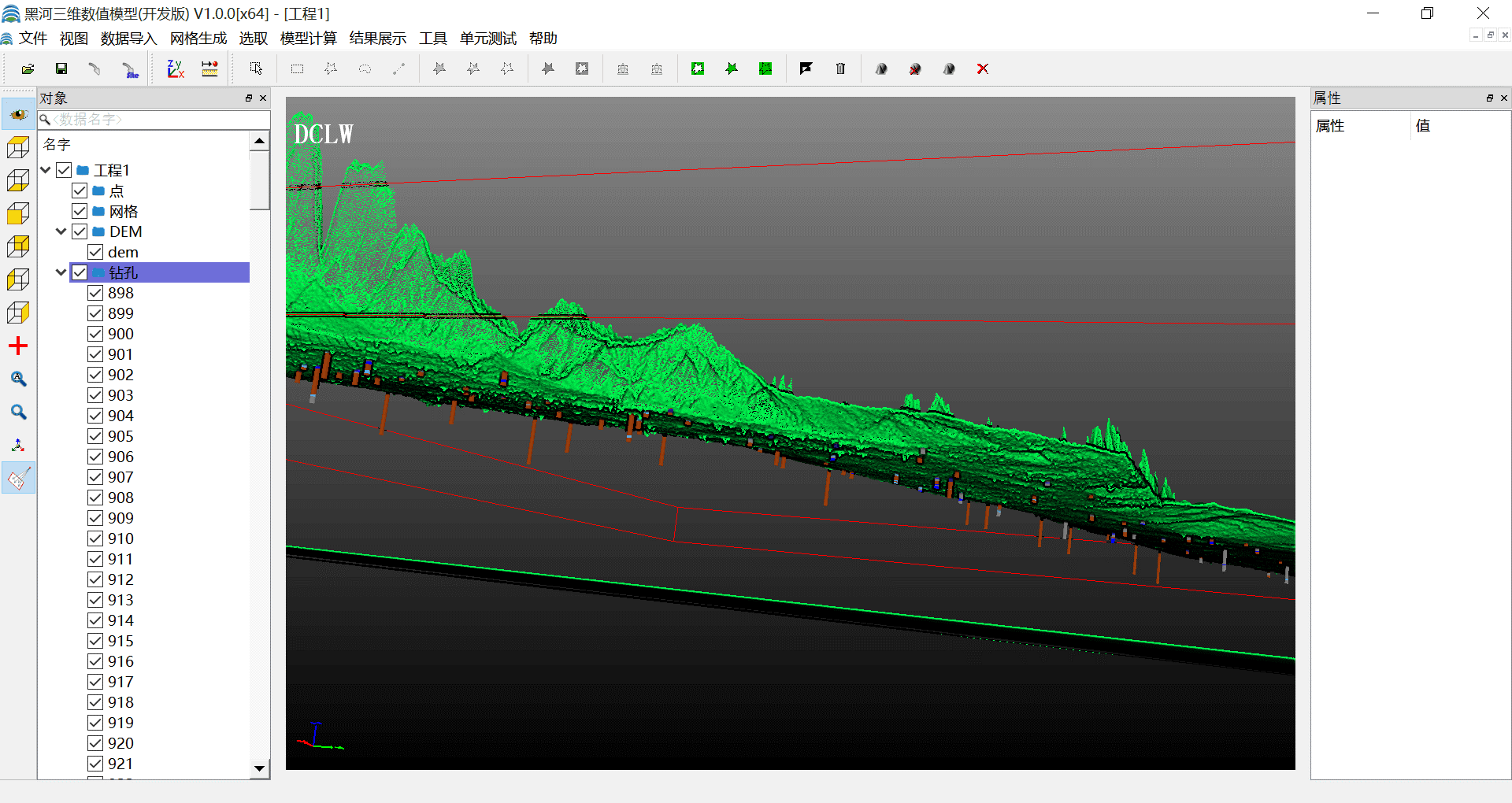1512x803 pixels.
Task: Select the rectangle selection tool
Action: click(297, 69)
